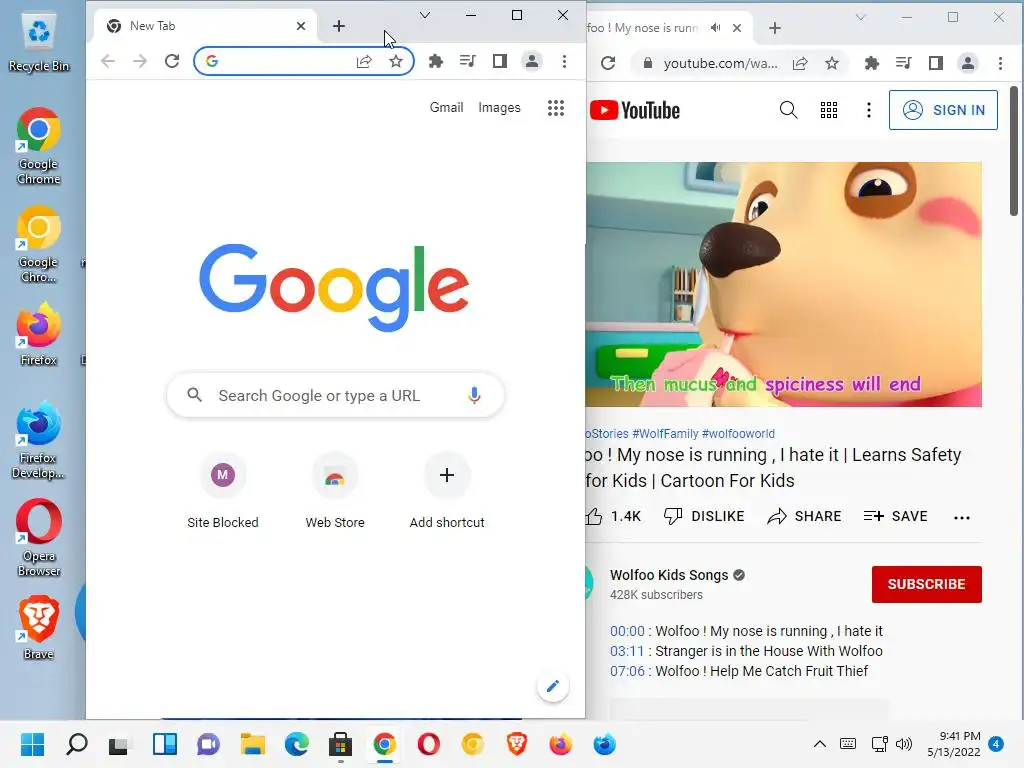The image size is (1024, 768).
Task: Show hidden icons in system tray
Action: 820,744
